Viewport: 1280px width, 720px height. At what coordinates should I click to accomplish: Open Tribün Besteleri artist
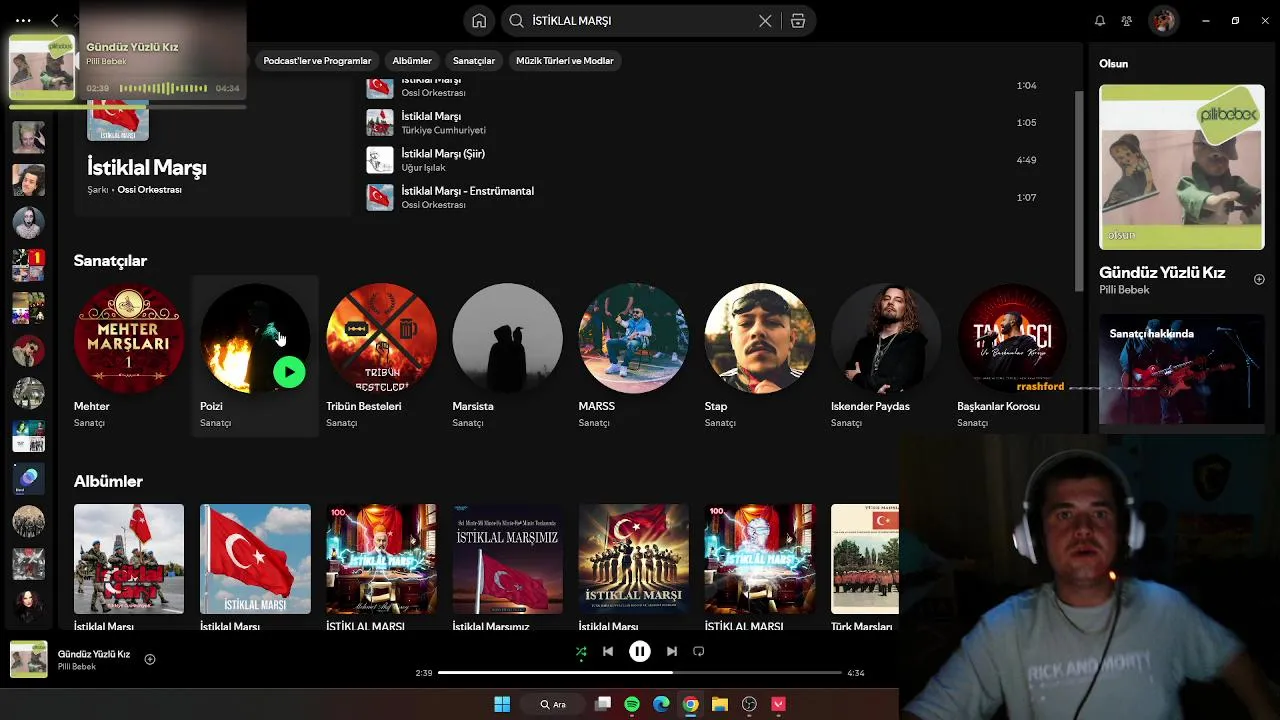pyautogui.click(x=381, y=356)
